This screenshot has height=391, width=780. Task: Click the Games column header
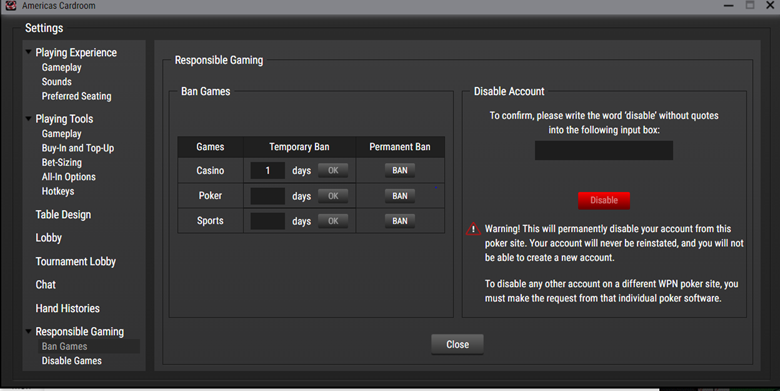tap(210, 147)
